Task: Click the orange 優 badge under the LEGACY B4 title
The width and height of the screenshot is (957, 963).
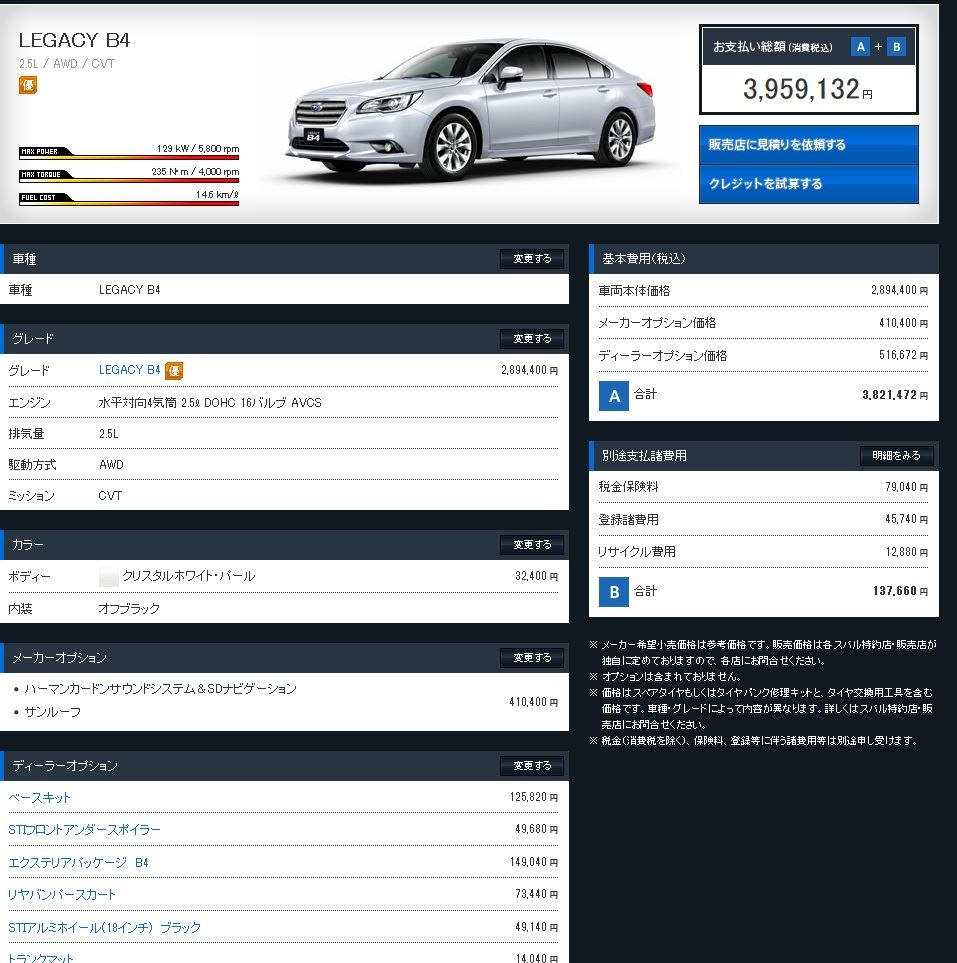Action: [28, 85]
